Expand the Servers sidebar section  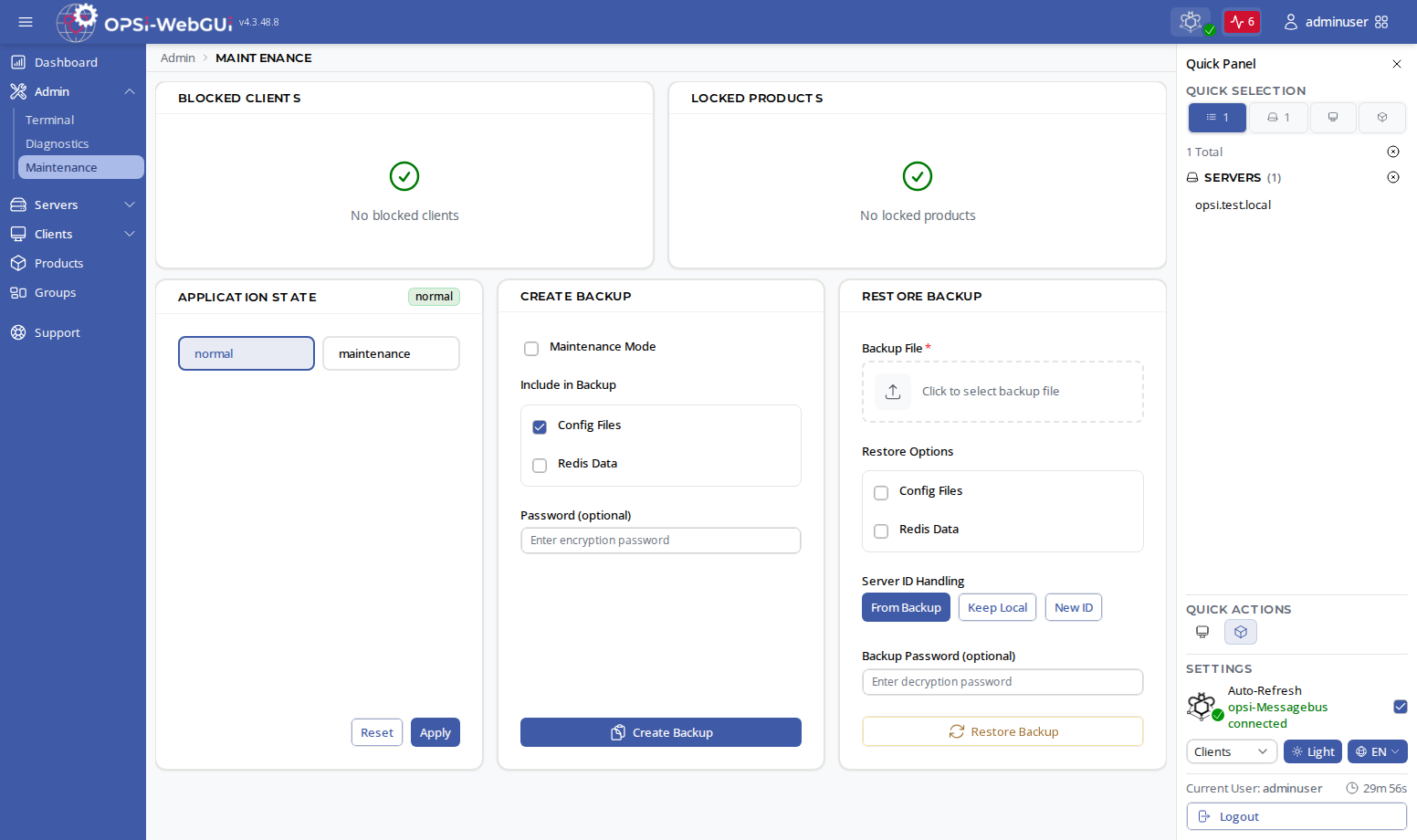(73, 205)
